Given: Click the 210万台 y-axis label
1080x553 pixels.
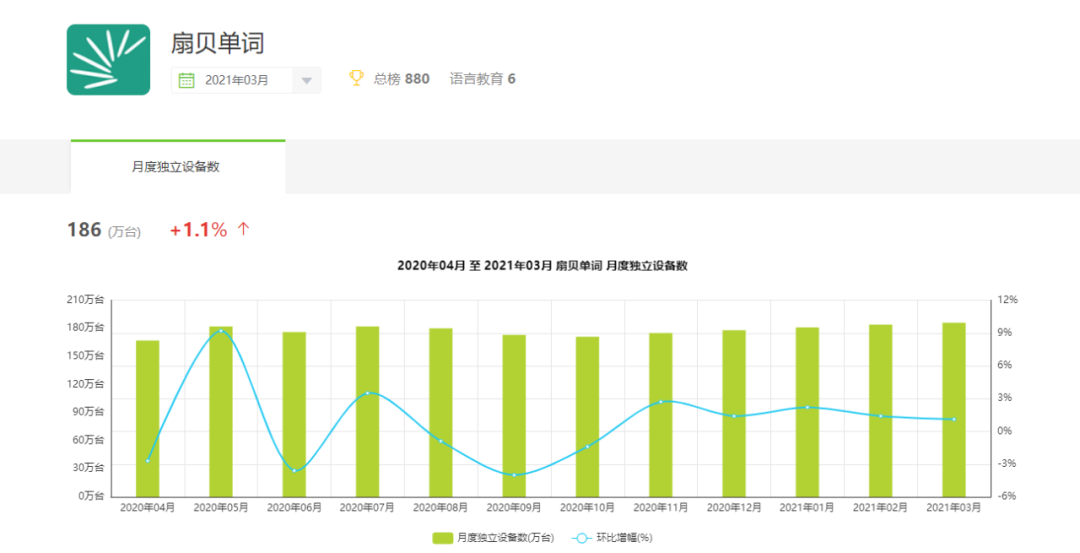Looking at the screenshot, I should 85,300.
